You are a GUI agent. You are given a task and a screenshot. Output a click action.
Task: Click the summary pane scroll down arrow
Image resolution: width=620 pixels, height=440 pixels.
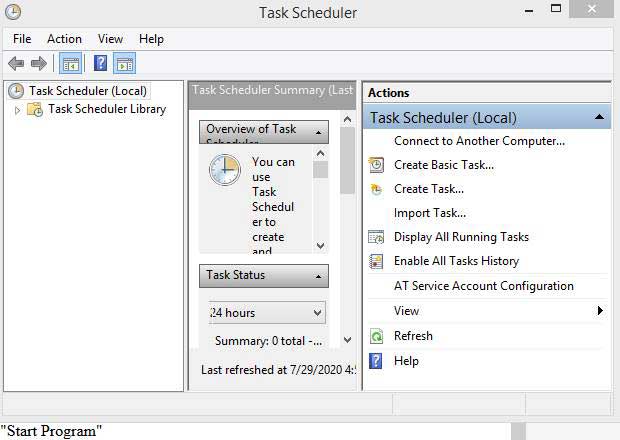[347, 340]
